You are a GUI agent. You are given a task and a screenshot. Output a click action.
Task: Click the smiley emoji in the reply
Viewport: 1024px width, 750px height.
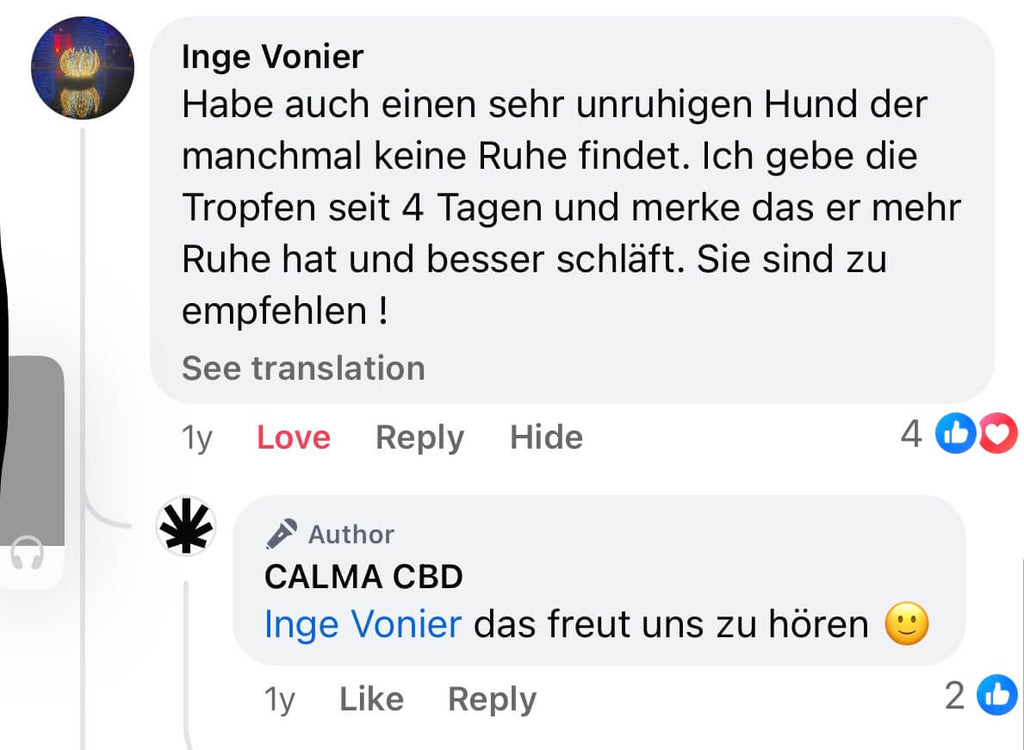coord(907,625)
